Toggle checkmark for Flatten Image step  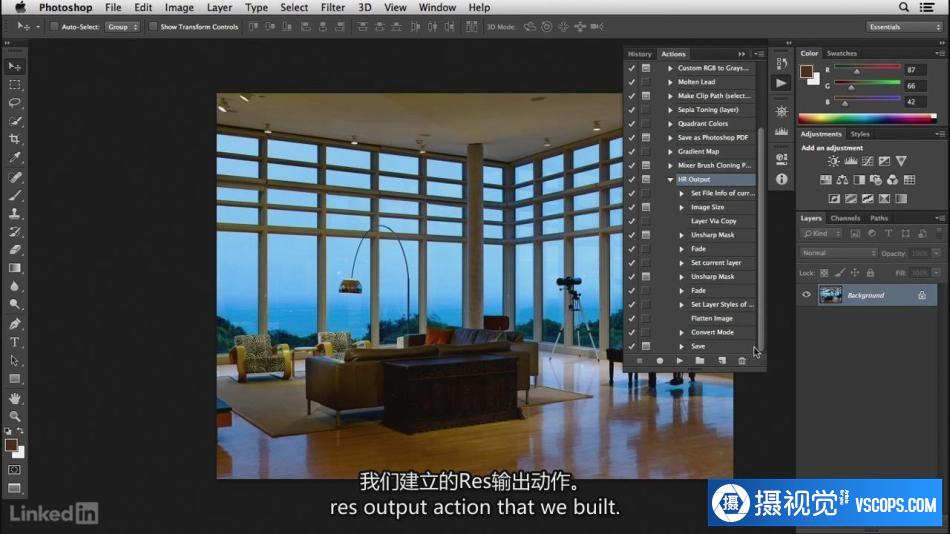(631, 318)
